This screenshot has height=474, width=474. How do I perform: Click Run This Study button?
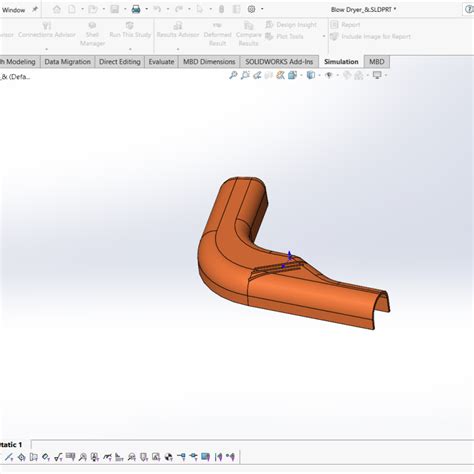[130, 30]
